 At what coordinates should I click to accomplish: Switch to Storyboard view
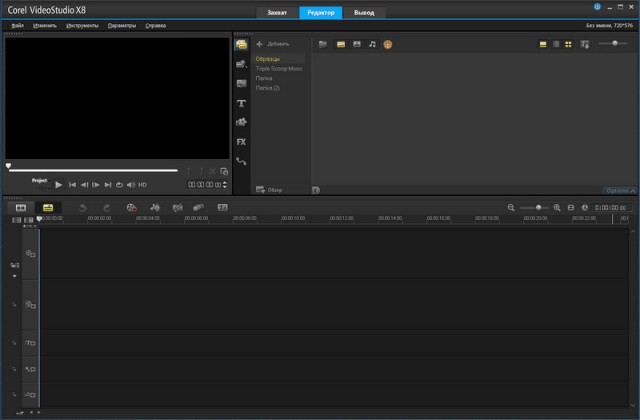[x=20, y=208]
